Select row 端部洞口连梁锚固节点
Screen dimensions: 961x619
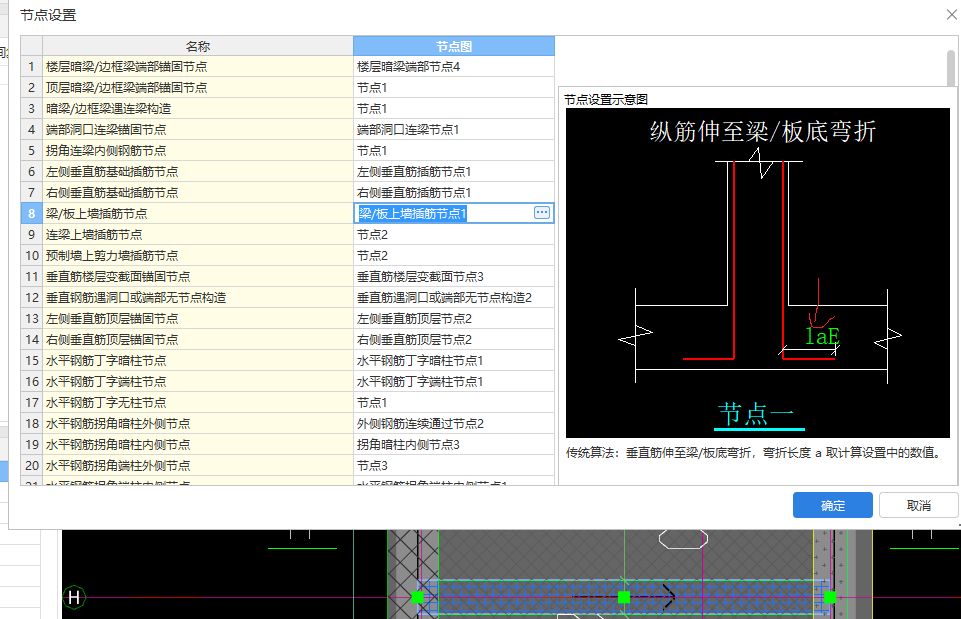click(x=197, y=129)
